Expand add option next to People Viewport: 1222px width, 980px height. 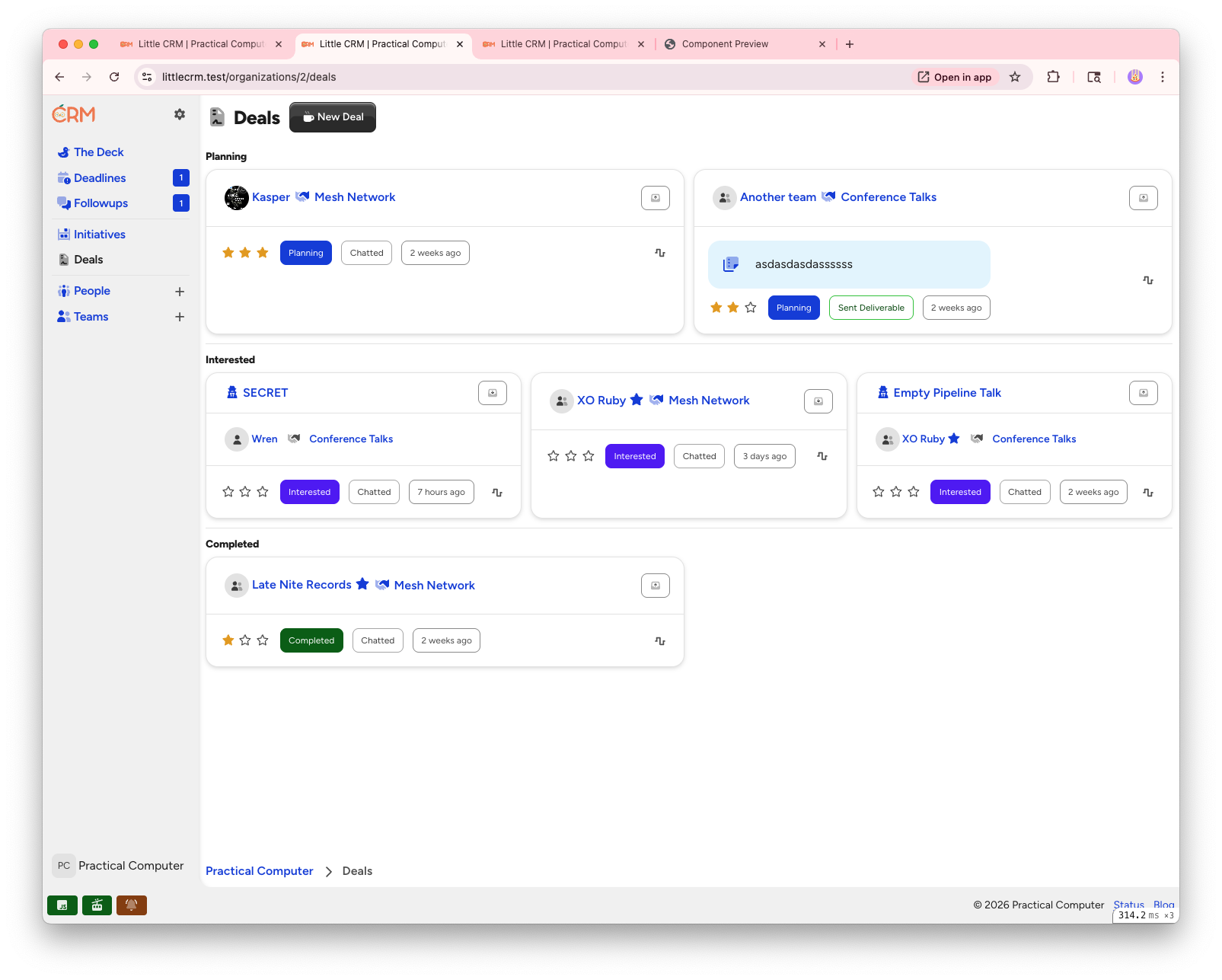click(180, 292)
